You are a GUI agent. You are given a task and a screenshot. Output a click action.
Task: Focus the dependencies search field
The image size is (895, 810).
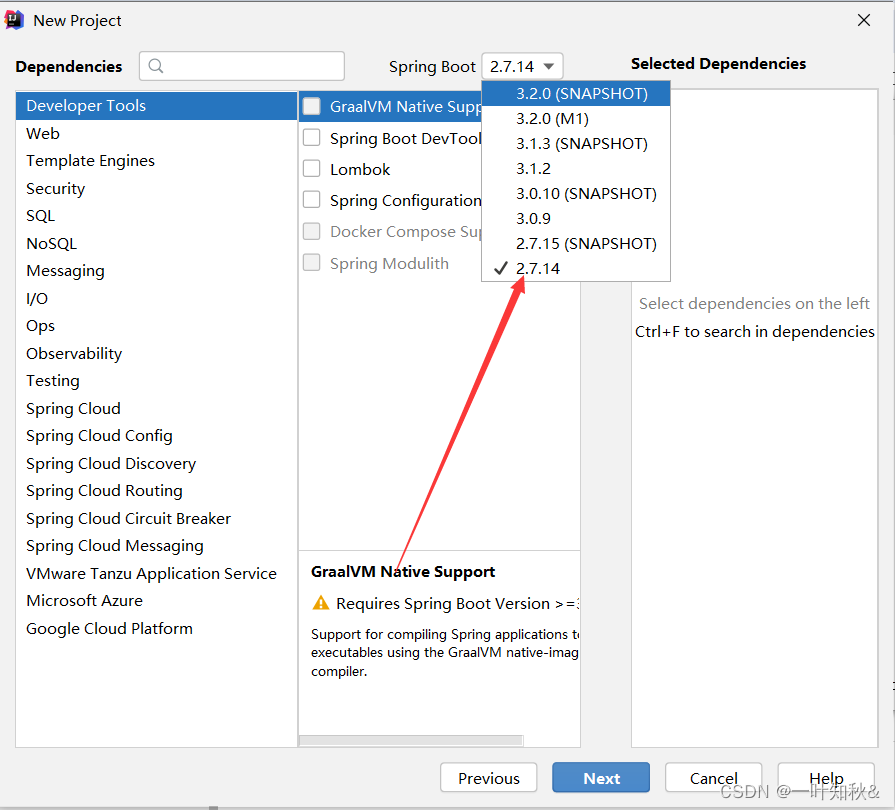click(x=242, y=66)
